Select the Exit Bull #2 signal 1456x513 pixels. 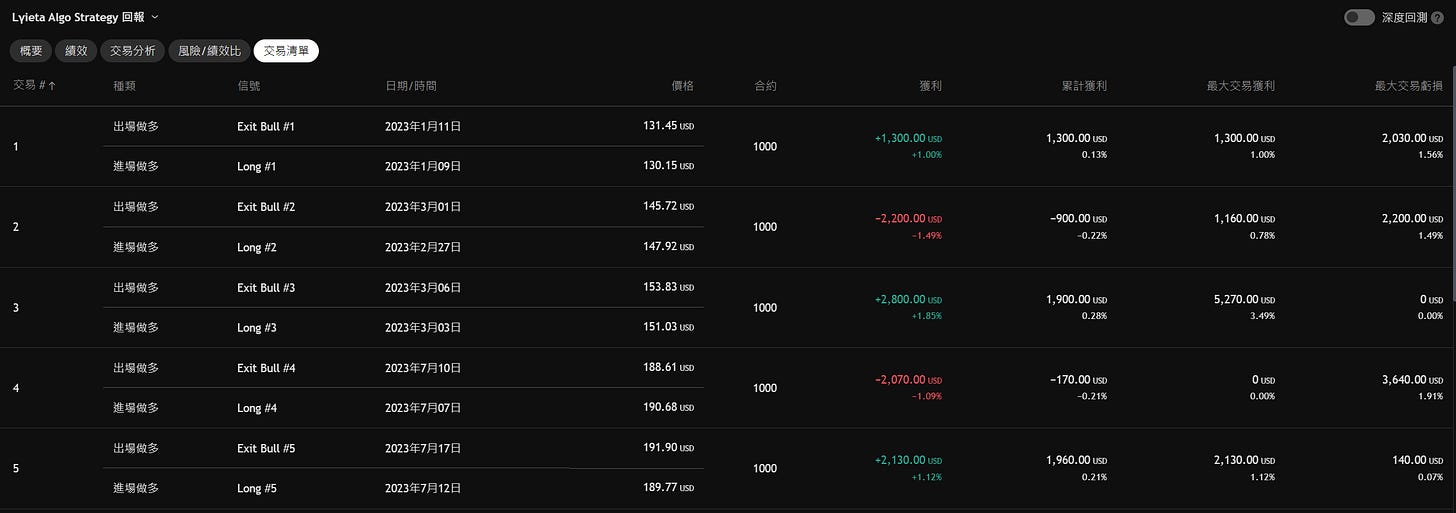point(266,207)
